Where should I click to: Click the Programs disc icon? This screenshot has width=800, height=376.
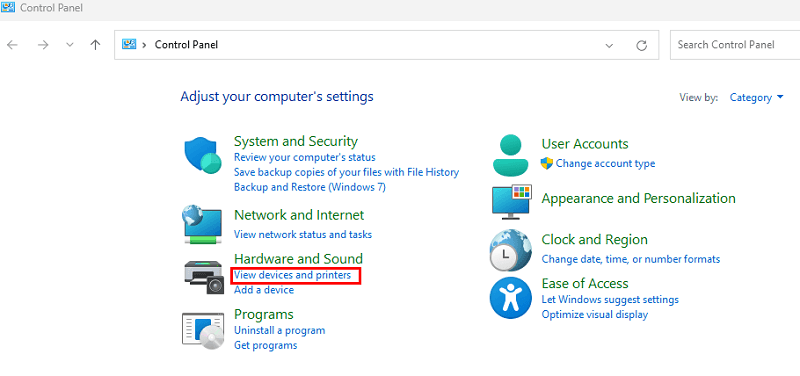point(203,330)
